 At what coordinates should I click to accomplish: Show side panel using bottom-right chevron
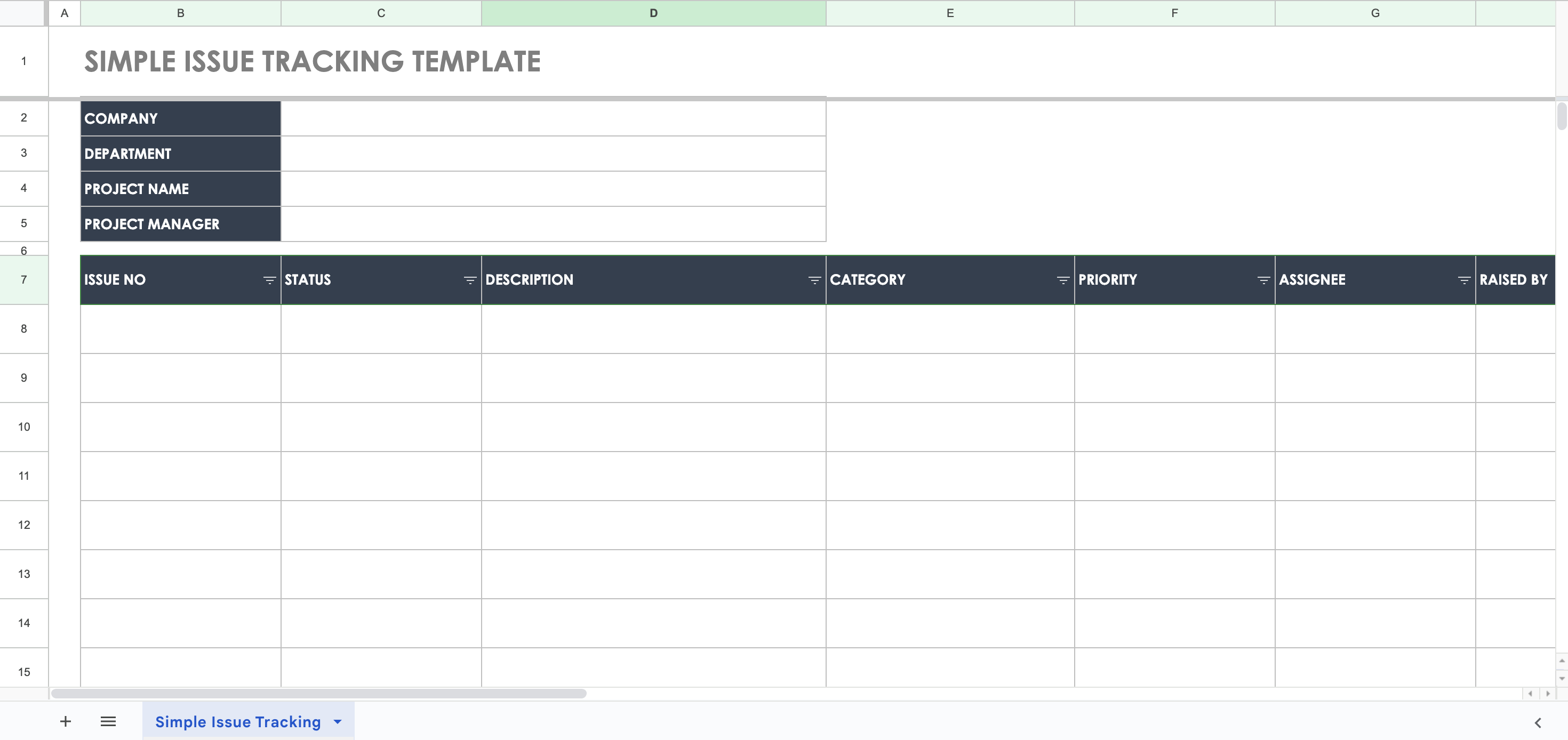(x=1538, y=723)
